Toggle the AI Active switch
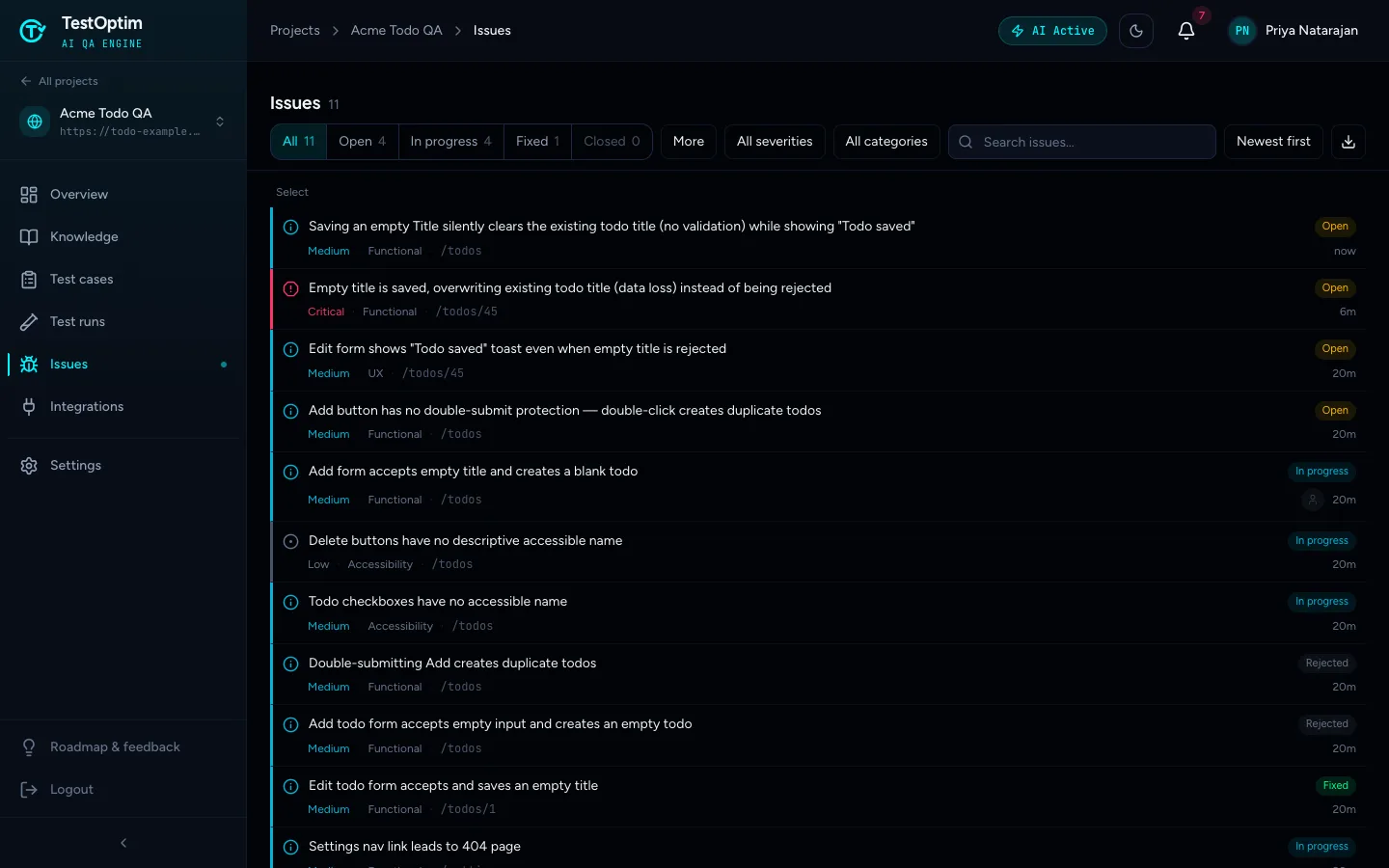 [x=1052, y=31]
